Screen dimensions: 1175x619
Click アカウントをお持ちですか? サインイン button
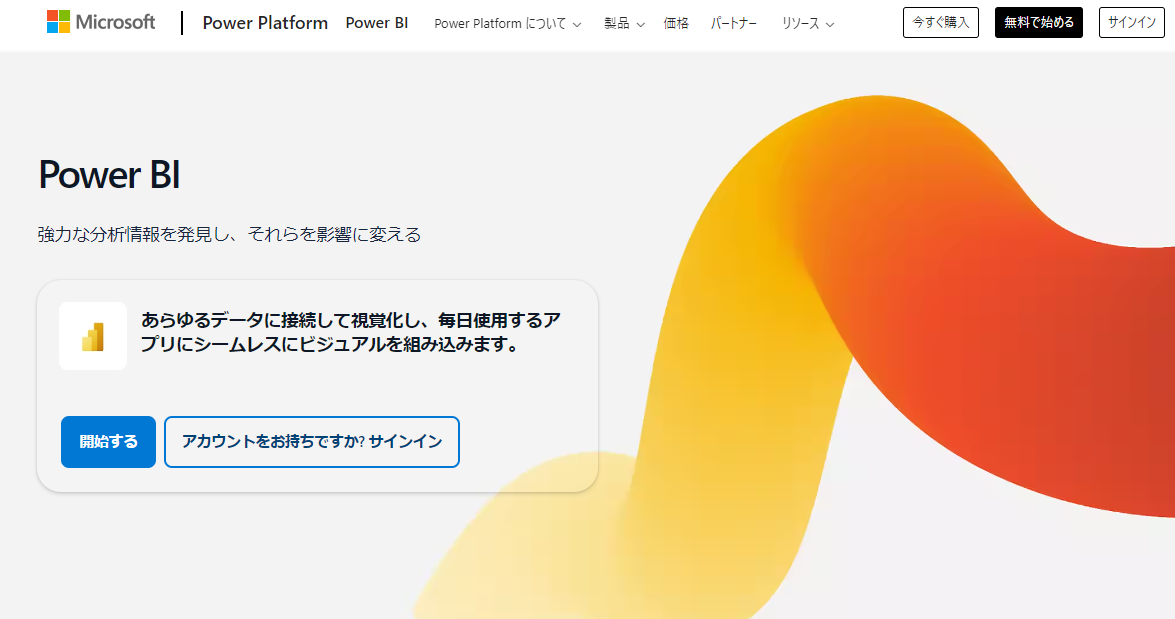312,442
